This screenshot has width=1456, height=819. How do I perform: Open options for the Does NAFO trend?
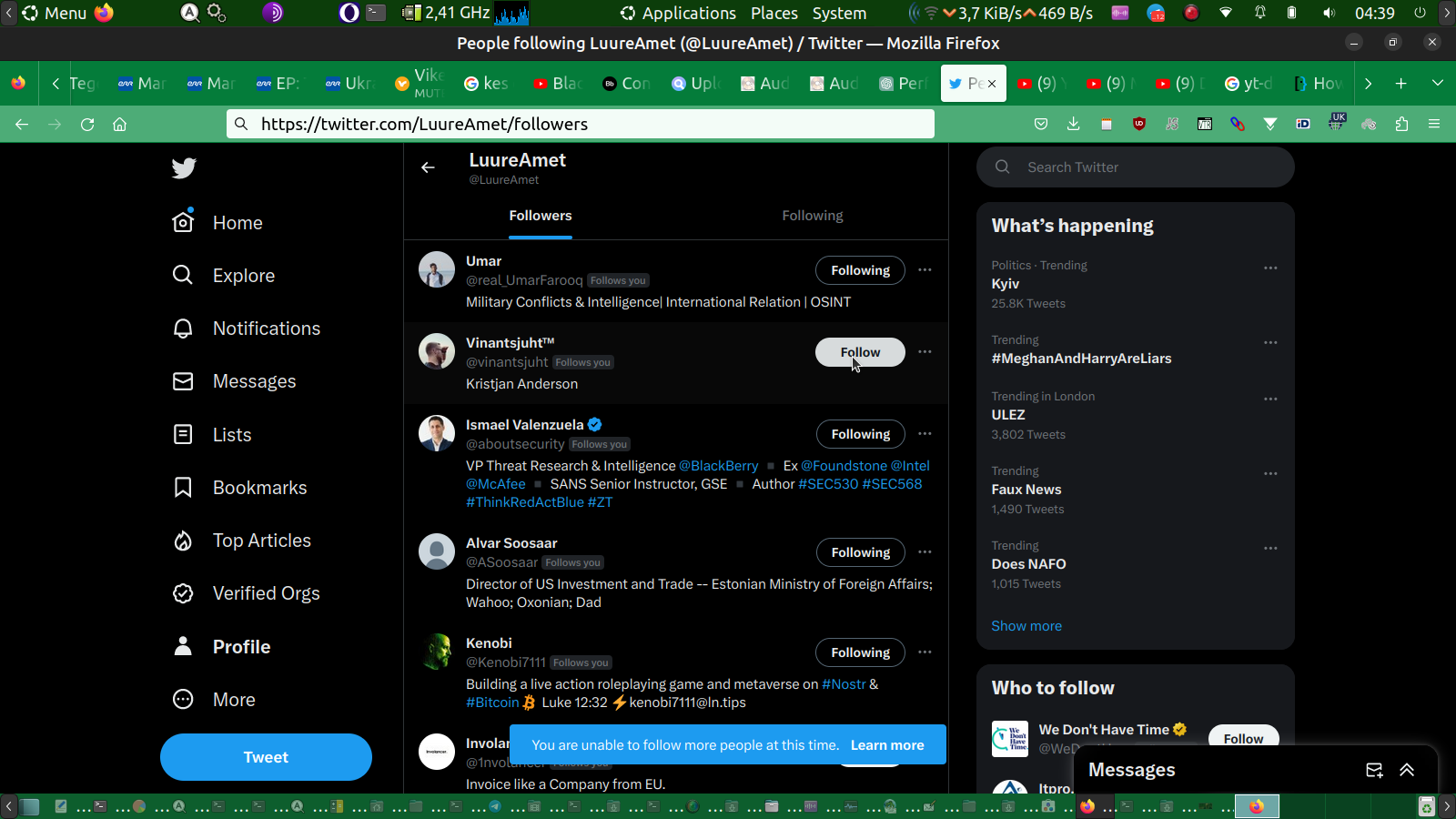[1270, 549]
